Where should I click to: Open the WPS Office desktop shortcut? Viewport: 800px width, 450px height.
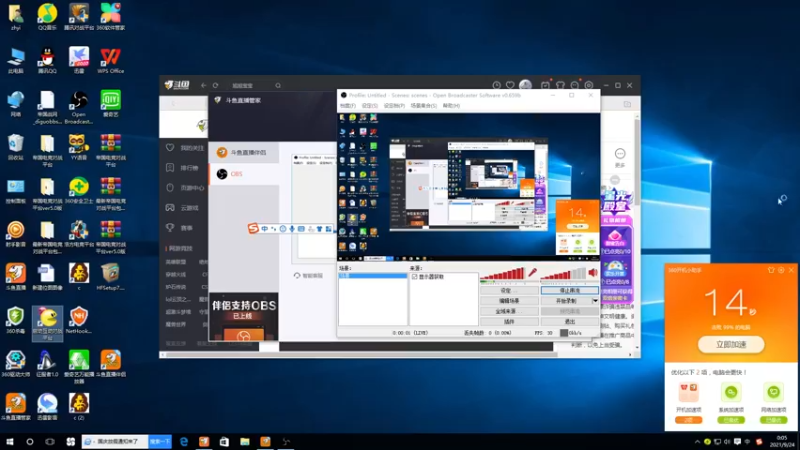(110, 61)
